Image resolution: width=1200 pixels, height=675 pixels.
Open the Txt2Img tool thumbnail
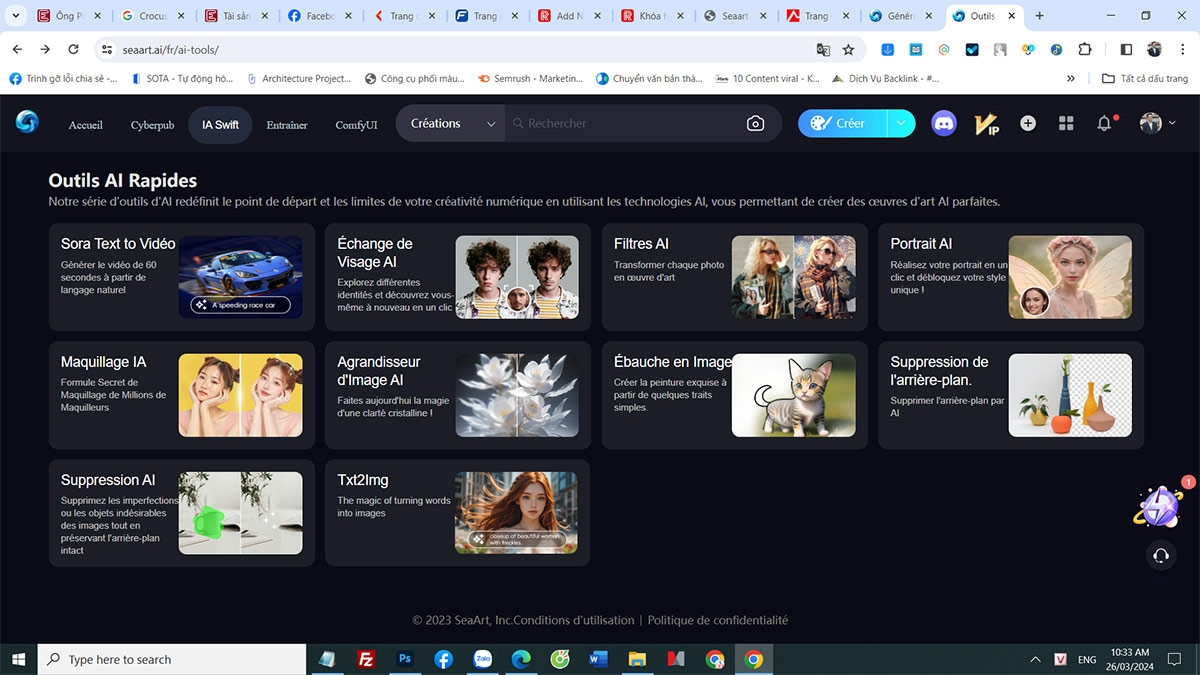517,513
